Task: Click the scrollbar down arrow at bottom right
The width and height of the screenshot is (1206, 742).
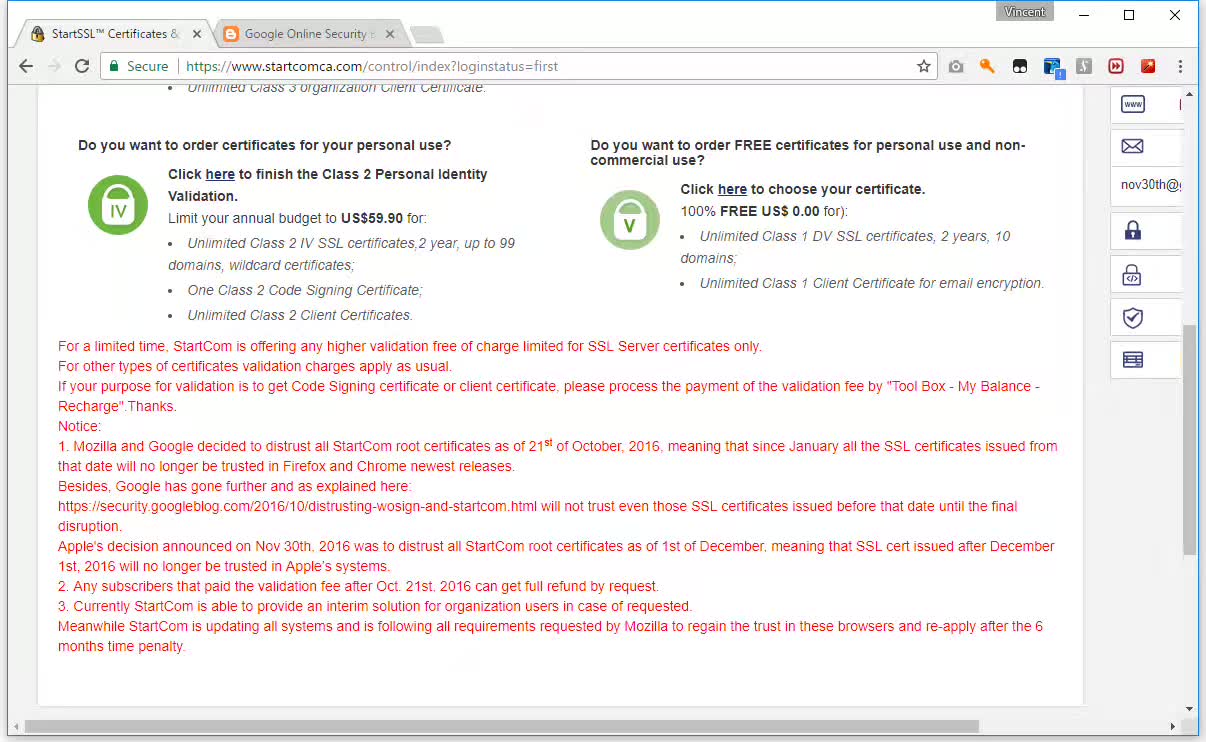Action: [1189, 709]
